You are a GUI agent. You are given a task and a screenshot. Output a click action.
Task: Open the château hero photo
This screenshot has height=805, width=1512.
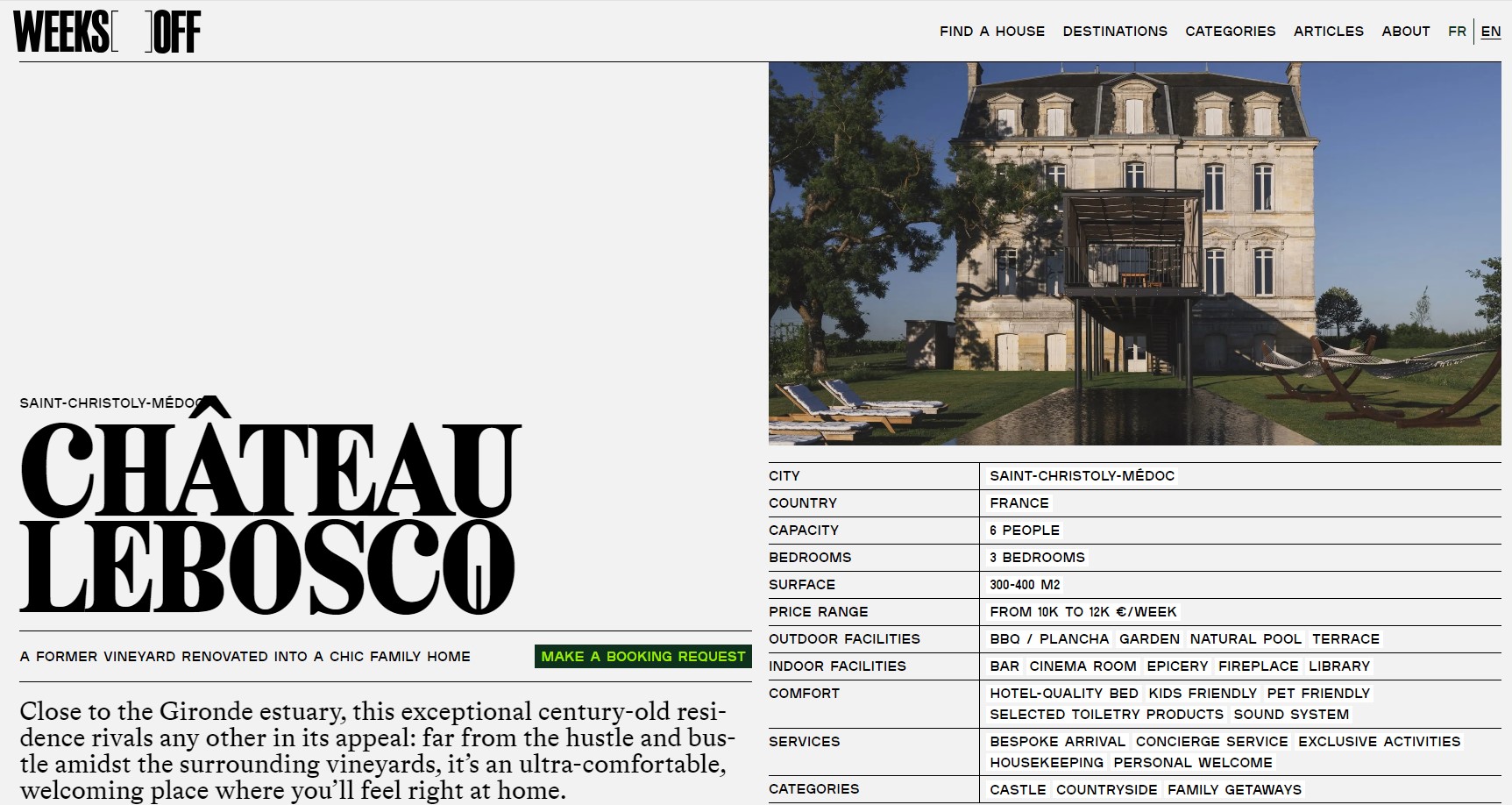point(1134,253)
